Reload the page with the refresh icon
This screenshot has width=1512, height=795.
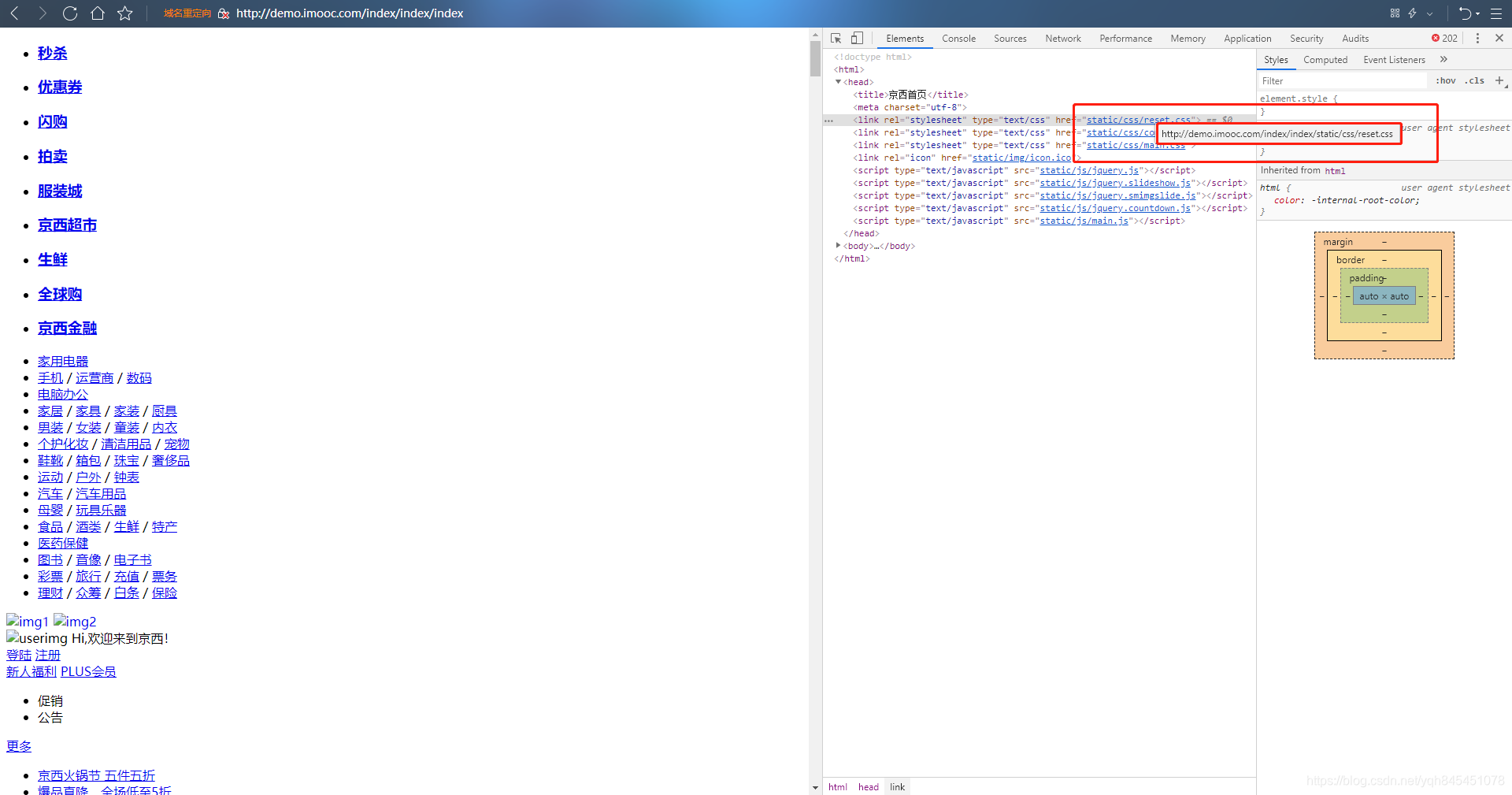70,13
